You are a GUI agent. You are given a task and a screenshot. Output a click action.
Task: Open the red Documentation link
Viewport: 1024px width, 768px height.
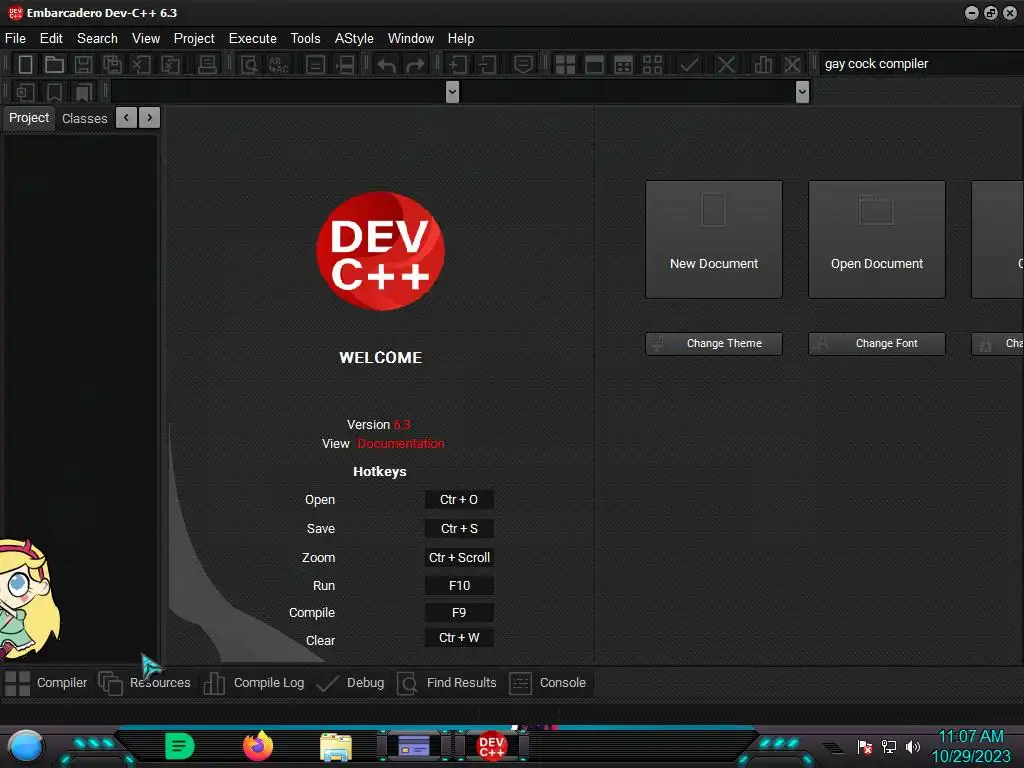pyautogui.click(x=400, y=443)
